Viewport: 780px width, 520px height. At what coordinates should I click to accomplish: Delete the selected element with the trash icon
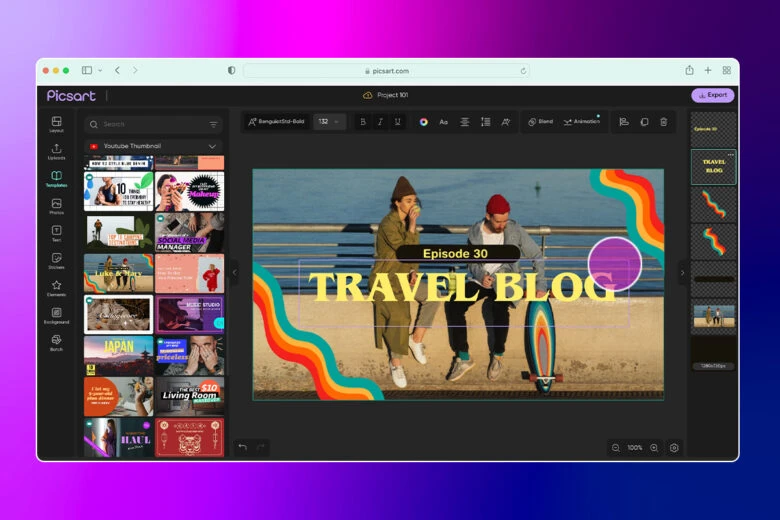[663, 122]
